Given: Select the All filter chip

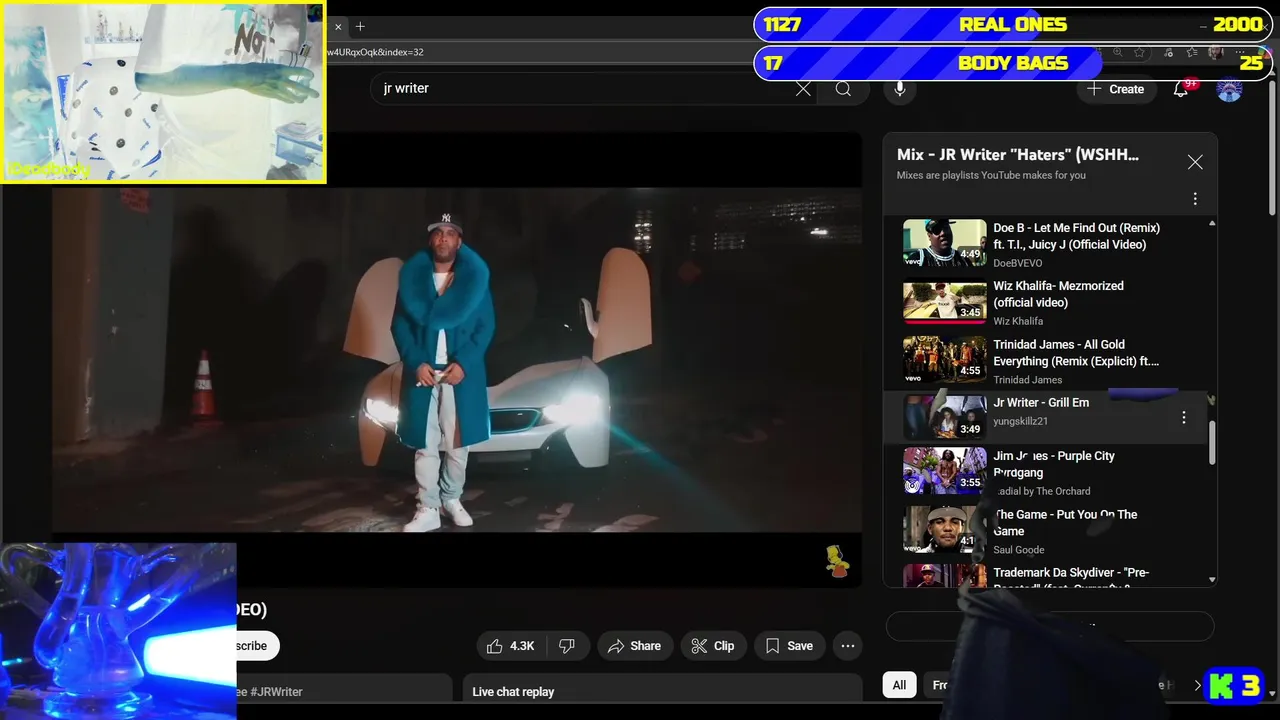Looking at the screenshot, I should [899, 685].
